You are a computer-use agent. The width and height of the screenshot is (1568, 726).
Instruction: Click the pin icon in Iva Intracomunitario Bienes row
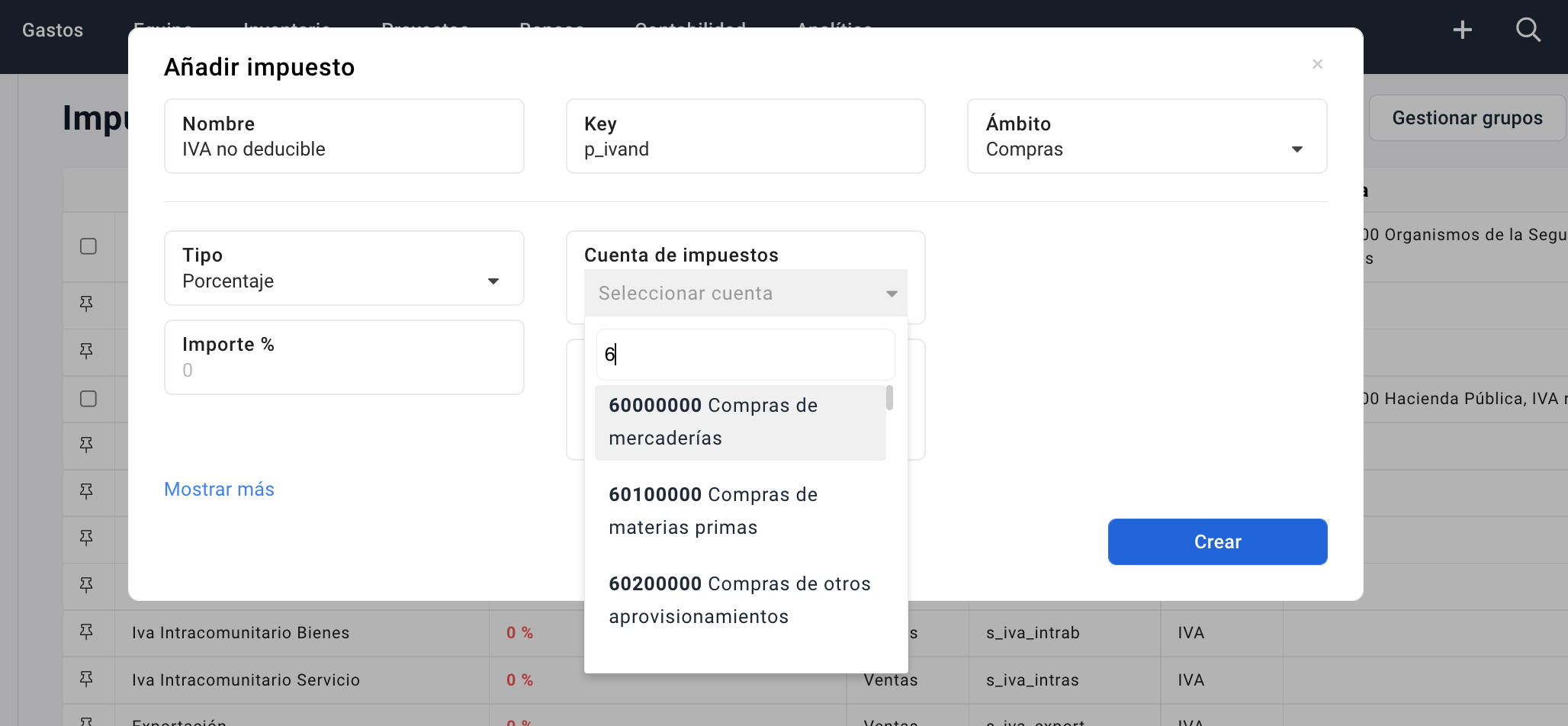(x=86, y=632)
